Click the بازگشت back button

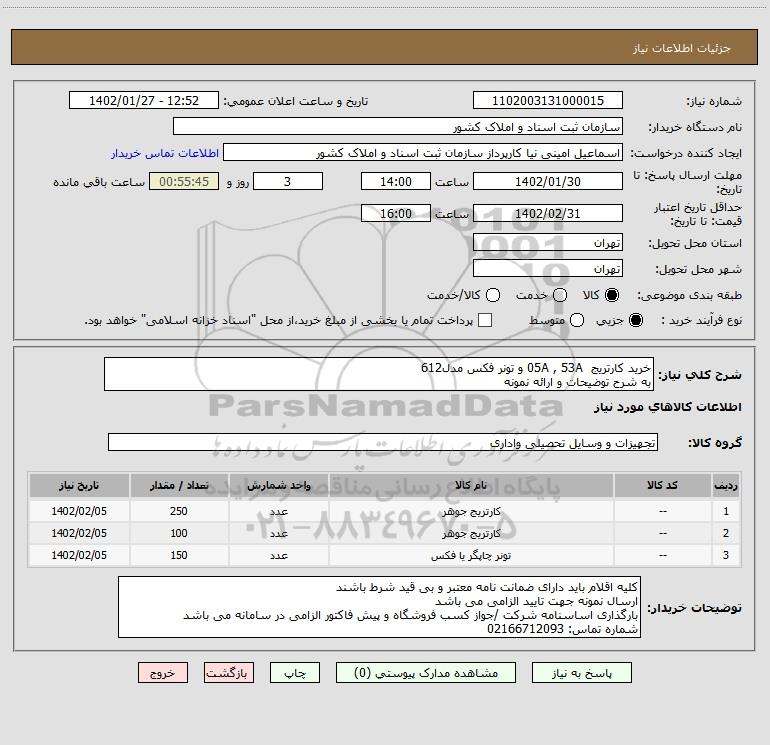click(229, 673)
